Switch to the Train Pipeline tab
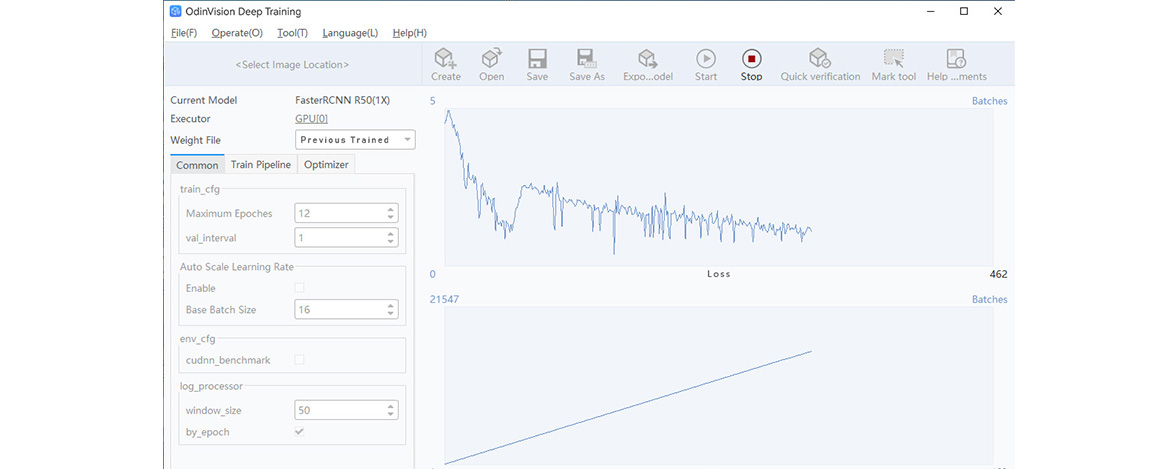 [260, 165]
